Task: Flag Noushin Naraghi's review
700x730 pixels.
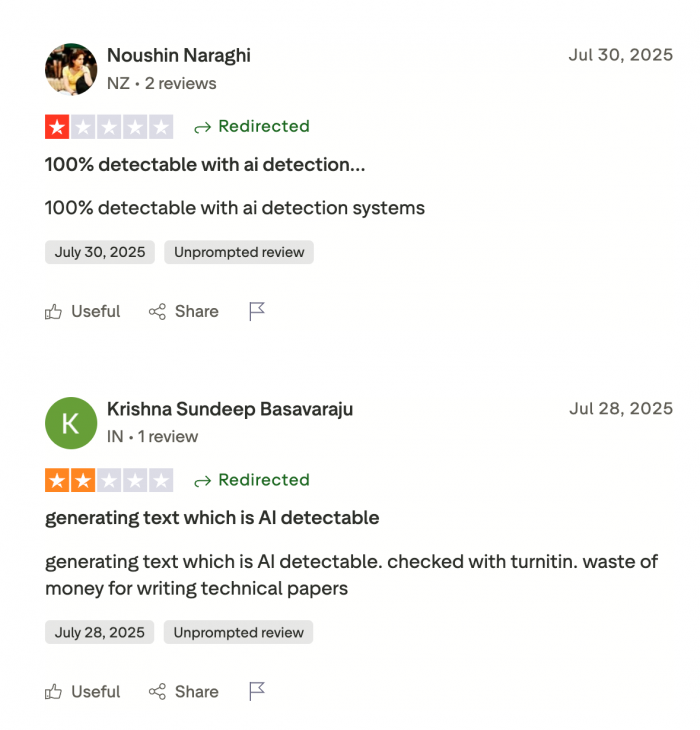Action: [x=257, y=312]
